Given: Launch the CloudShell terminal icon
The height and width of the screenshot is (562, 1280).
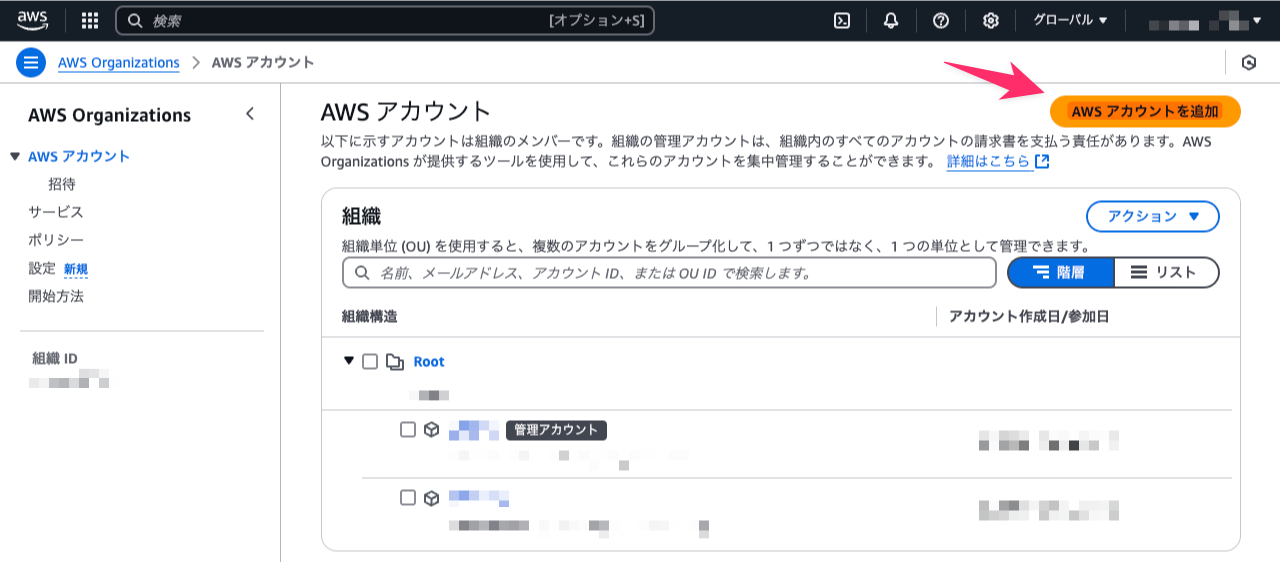Looking at the screenshot, I should tap(842, 20).
